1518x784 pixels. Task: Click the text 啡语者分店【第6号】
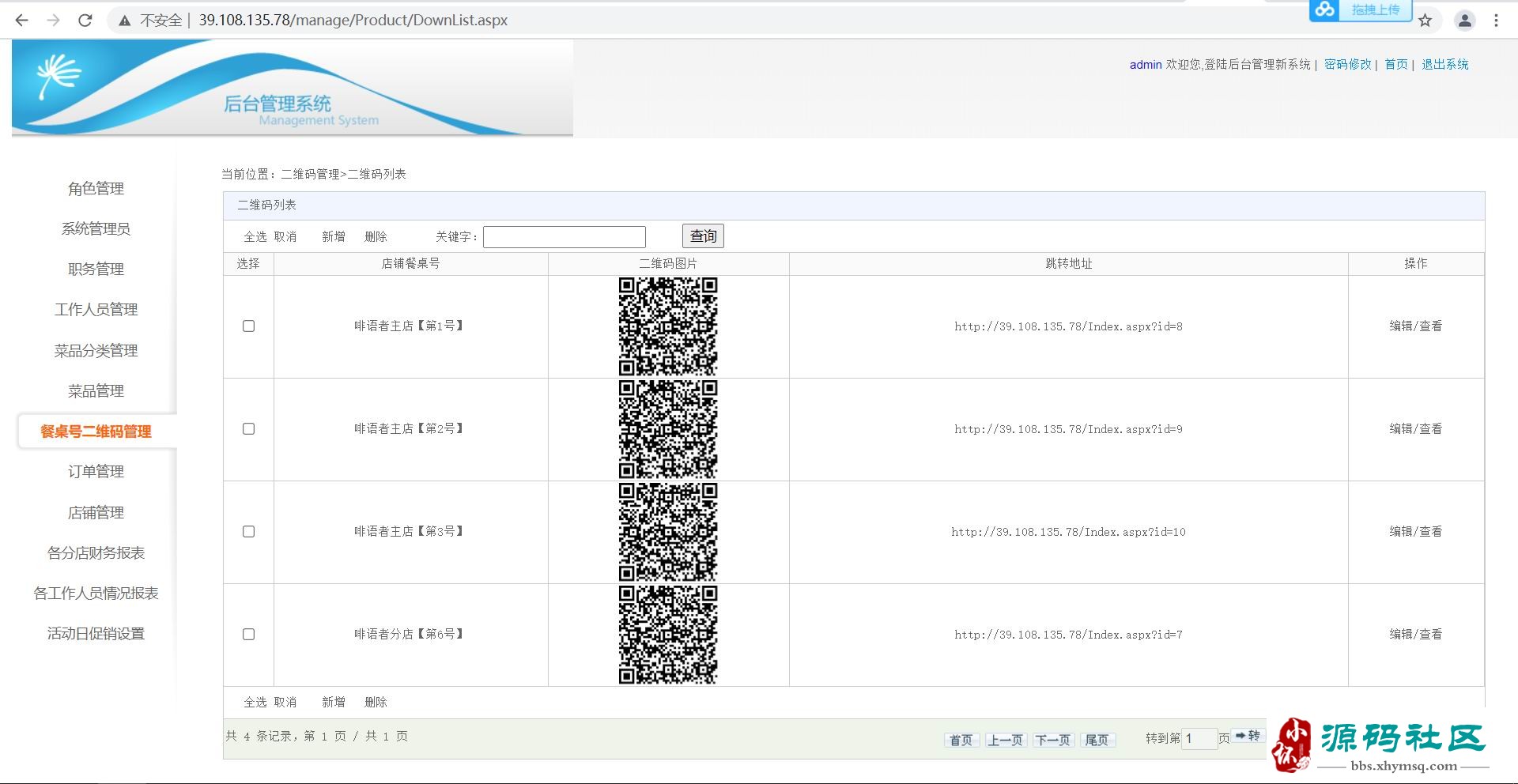point(409,634)
